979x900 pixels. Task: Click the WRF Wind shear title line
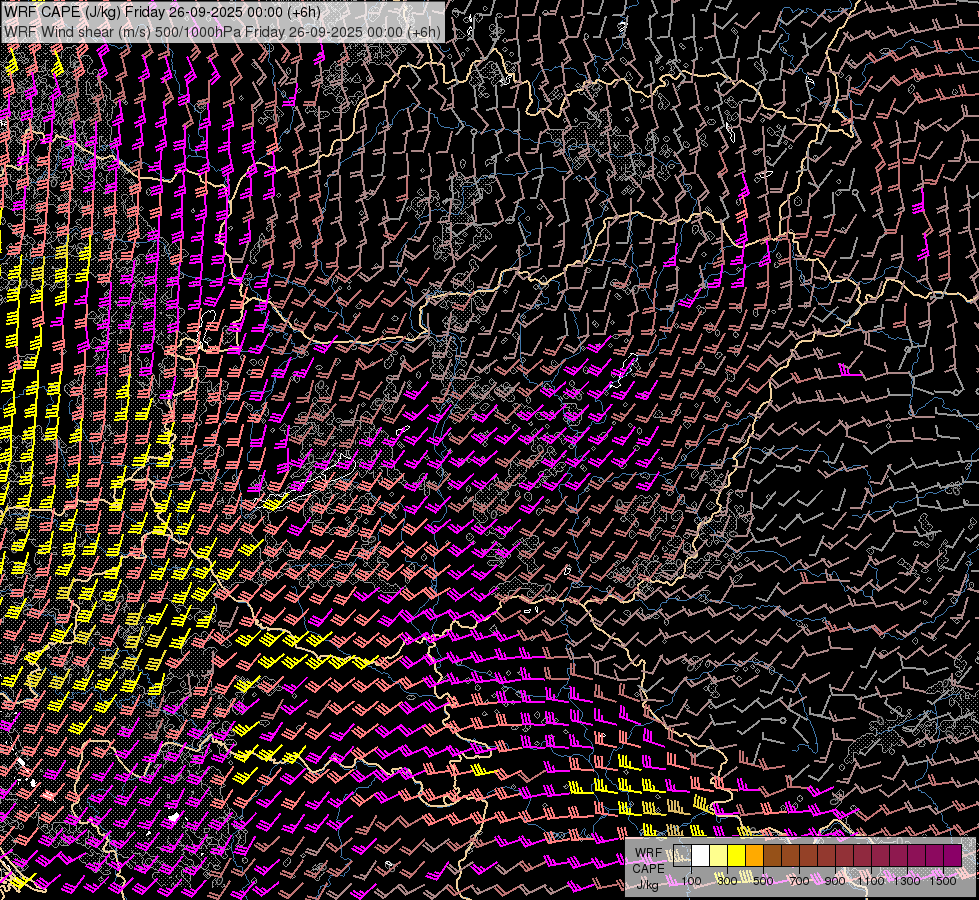coord(222,31)
